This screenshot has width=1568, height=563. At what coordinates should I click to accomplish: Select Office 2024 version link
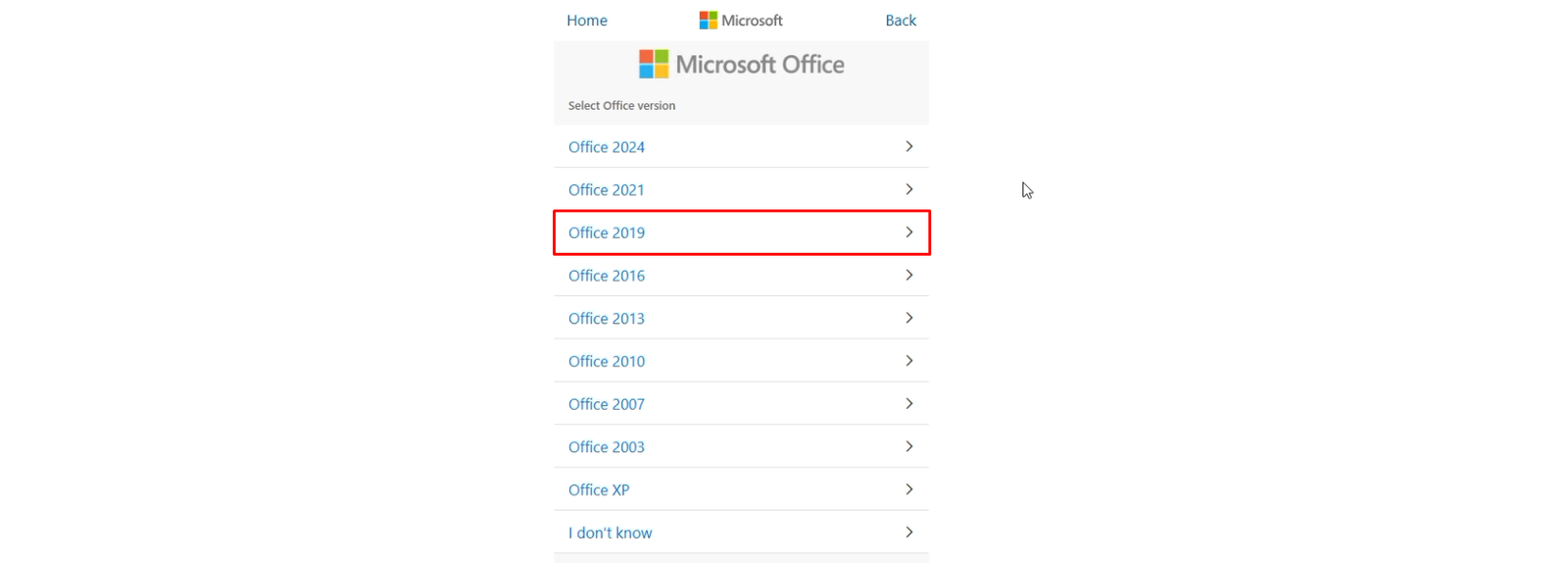point(607,147)
